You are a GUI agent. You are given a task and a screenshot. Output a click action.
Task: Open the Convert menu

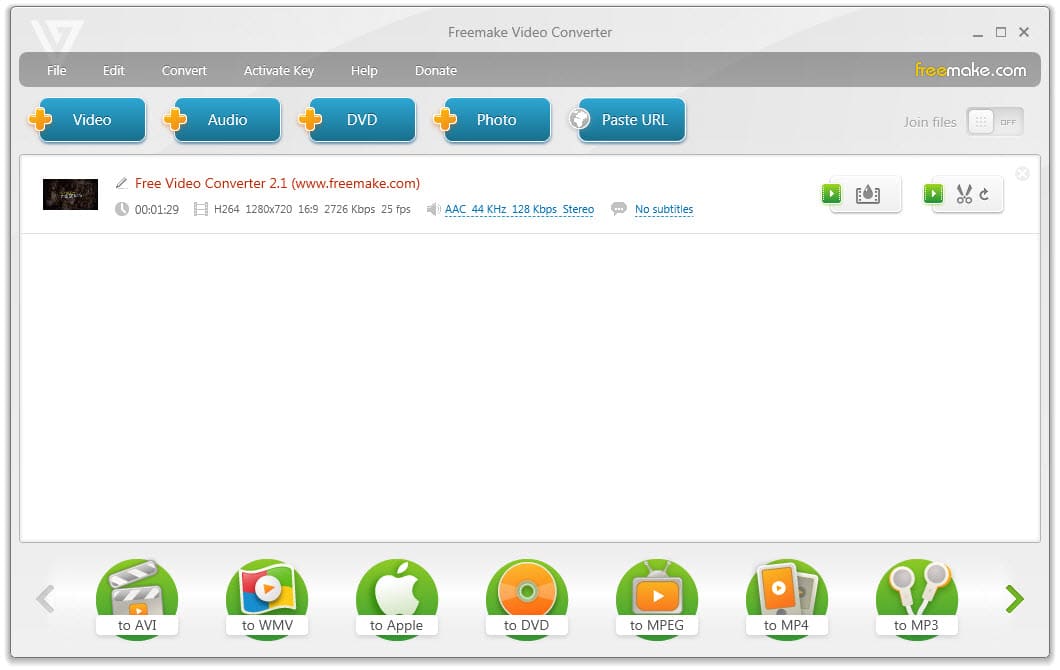184,70
